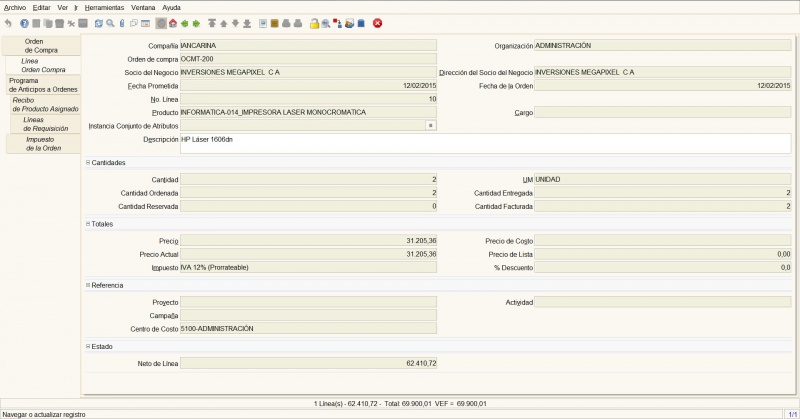
Task: Create a new record with the New icon
Action: tap(36, 23)
